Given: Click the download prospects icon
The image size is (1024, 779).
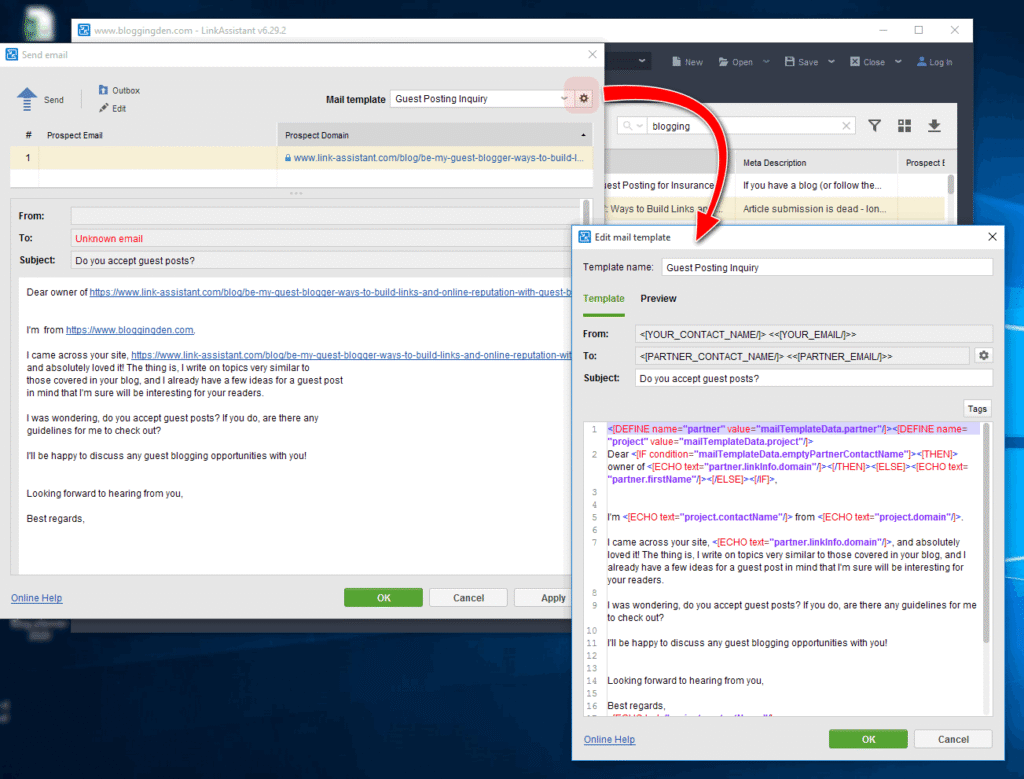Looking at the screenshot, I should tap(933, 126).
